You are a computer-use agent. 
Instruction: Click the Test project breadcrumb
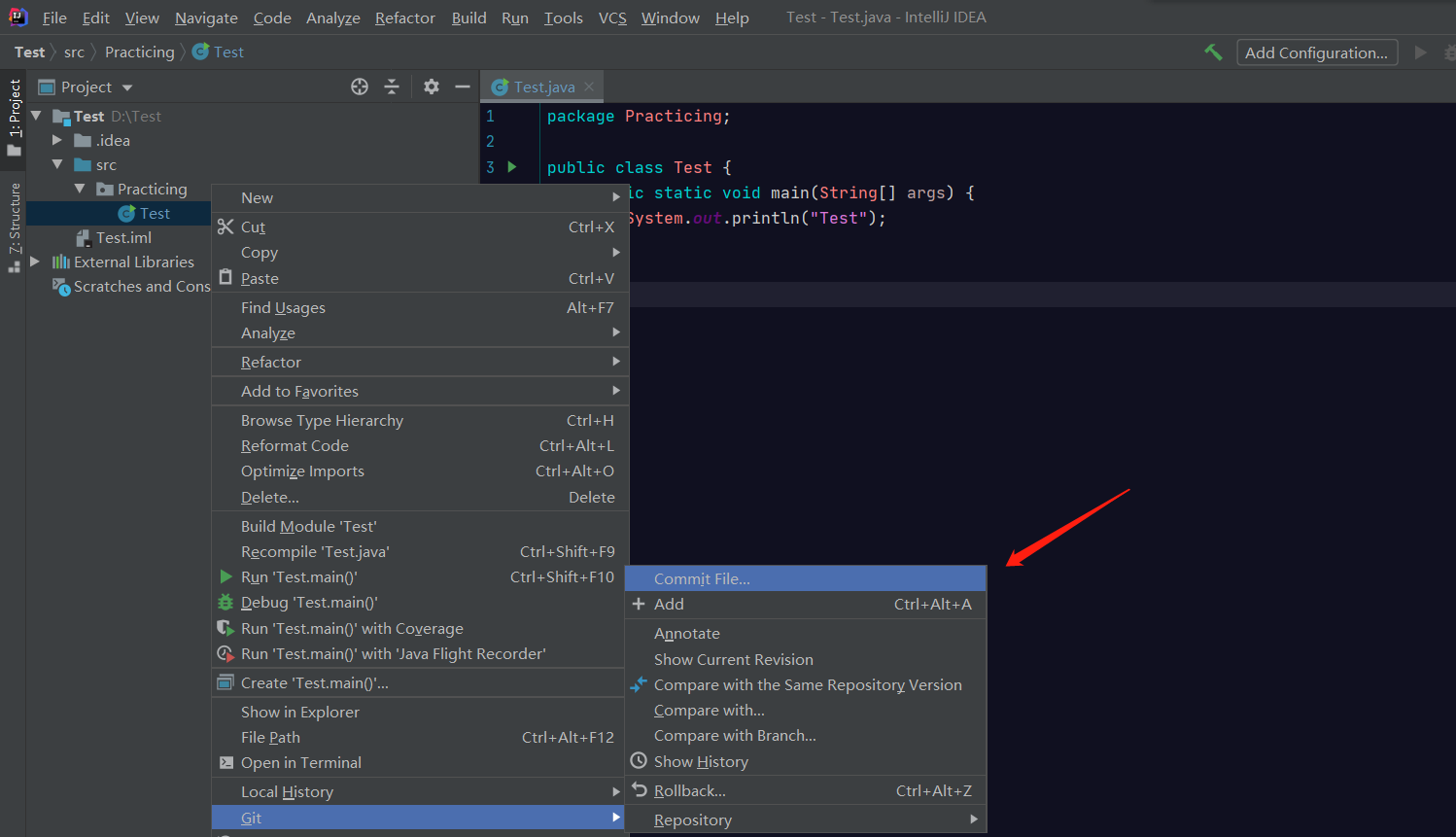tap(29, 52)
